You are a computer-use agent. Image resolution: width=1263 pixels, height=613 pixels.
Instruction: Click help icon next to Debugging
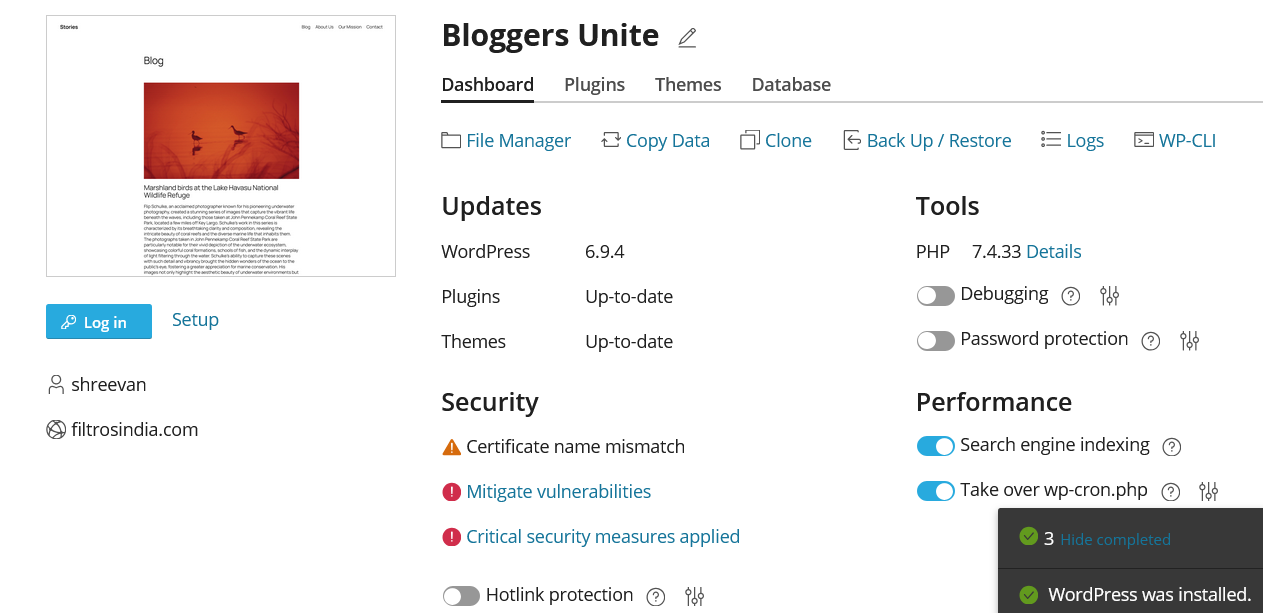click(x=1070, y=296)
